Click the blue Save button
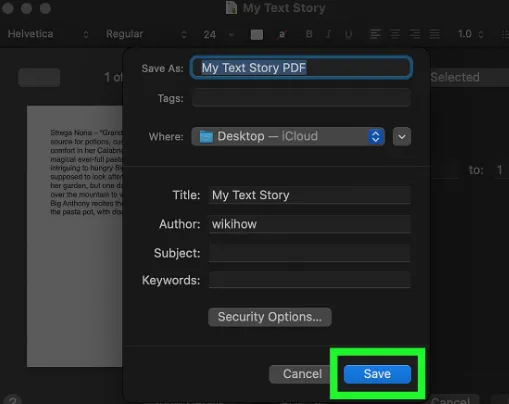This screenshot has width=509, height=404. pos(377,374)
